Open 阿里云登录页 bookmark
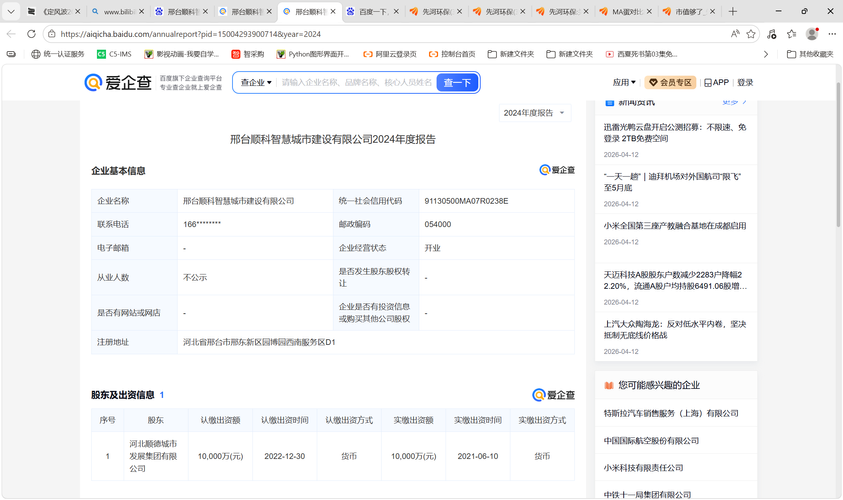843x500 pixels. [390, 54]
